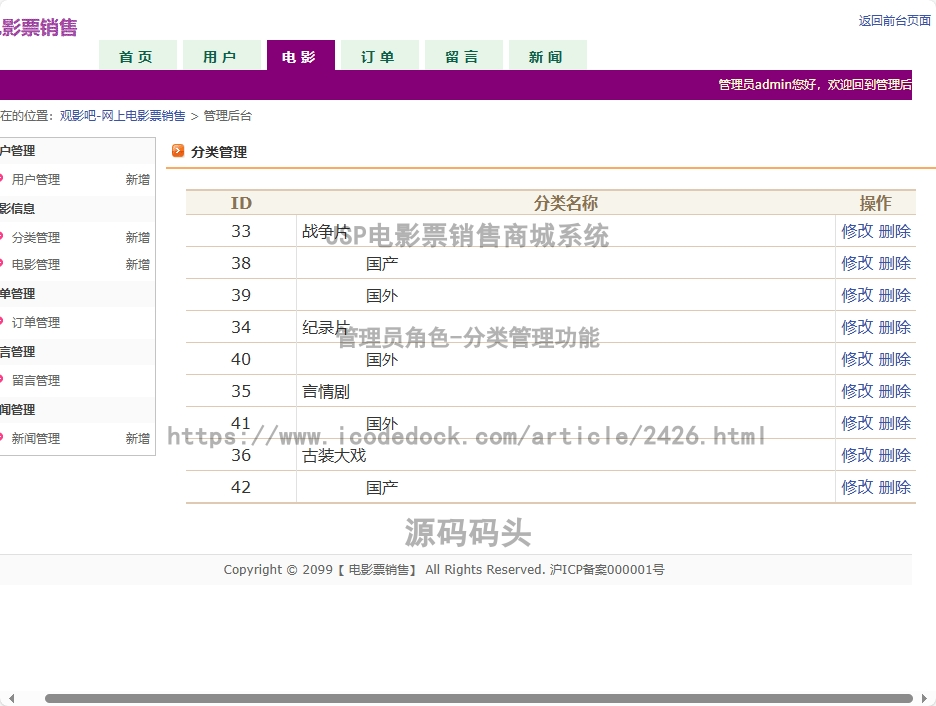The width and height of the screenshot is (936, 706).
Task: Click the horizontal scrollbar thumb
Action: click(479, 698)
